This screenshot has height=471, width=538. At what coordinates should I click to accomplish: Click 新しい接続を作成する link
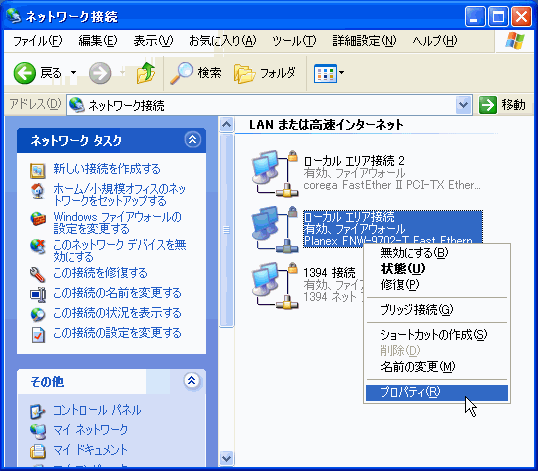[107, 169]
